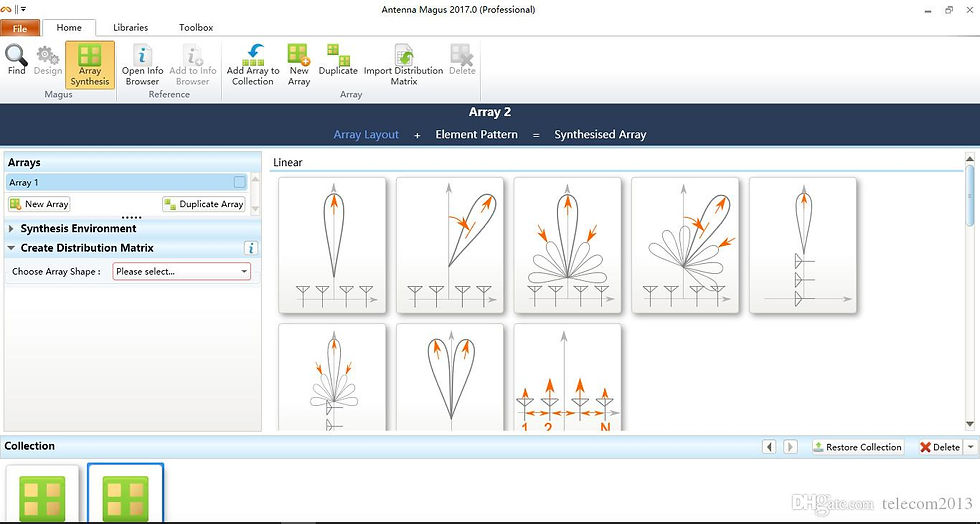The width and height of the screenshot is (980, 524).
Task: Click Add Array to Collection
Action: coord(253,65)
